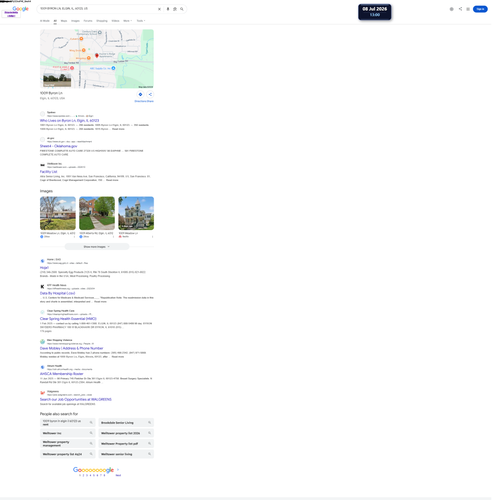Open 'Who Lives on Byron Ln, Elgin' result
The image size is (494, 500).
pos(69,120)
